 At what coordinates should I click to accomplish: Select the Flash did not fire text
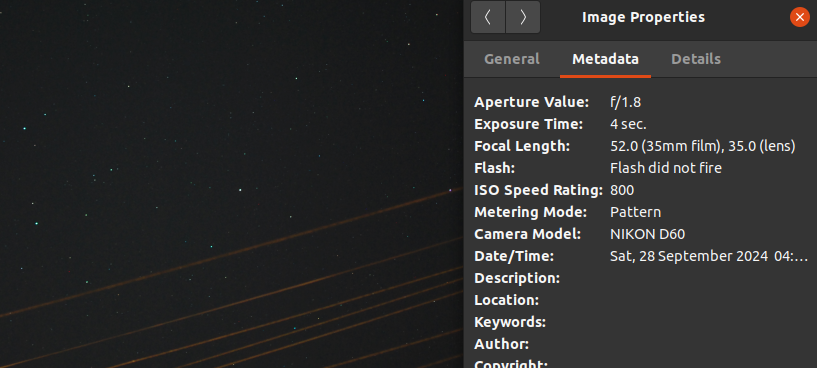[x=666, y=168]
